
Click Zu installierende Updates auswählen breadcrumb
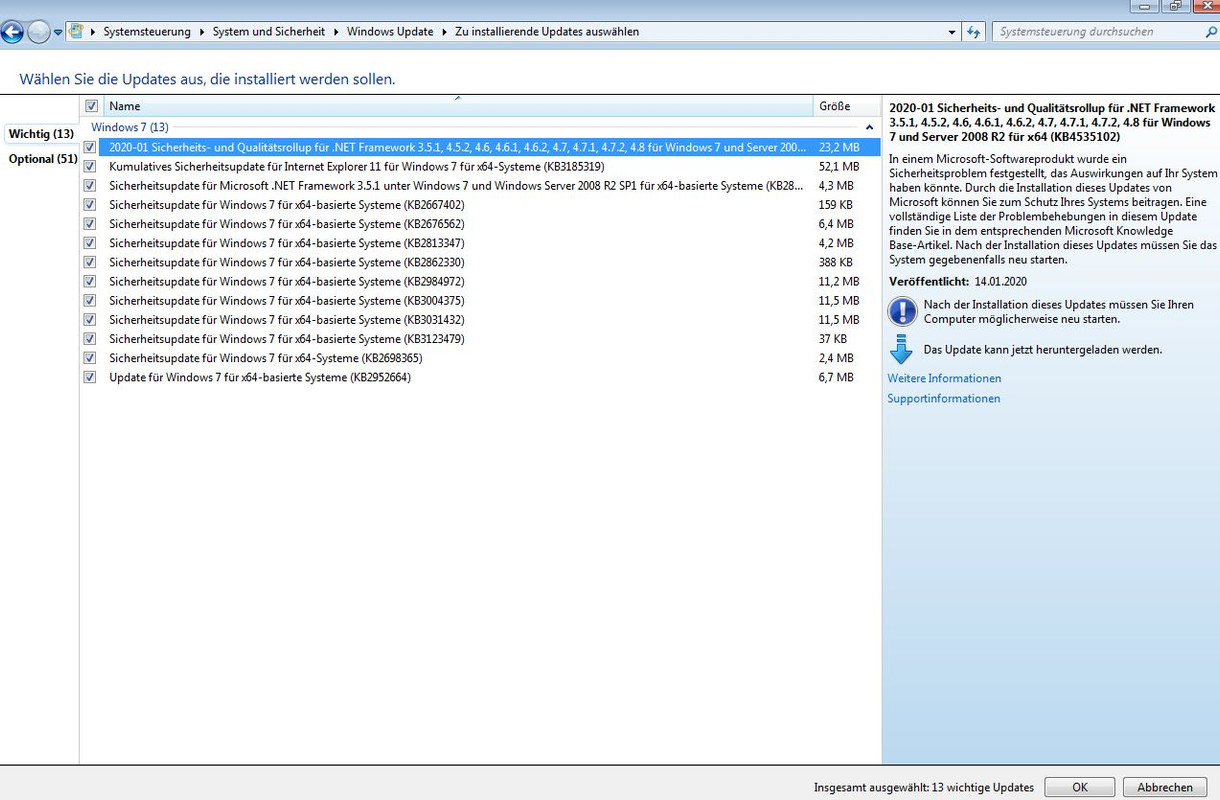coord(547,32)
